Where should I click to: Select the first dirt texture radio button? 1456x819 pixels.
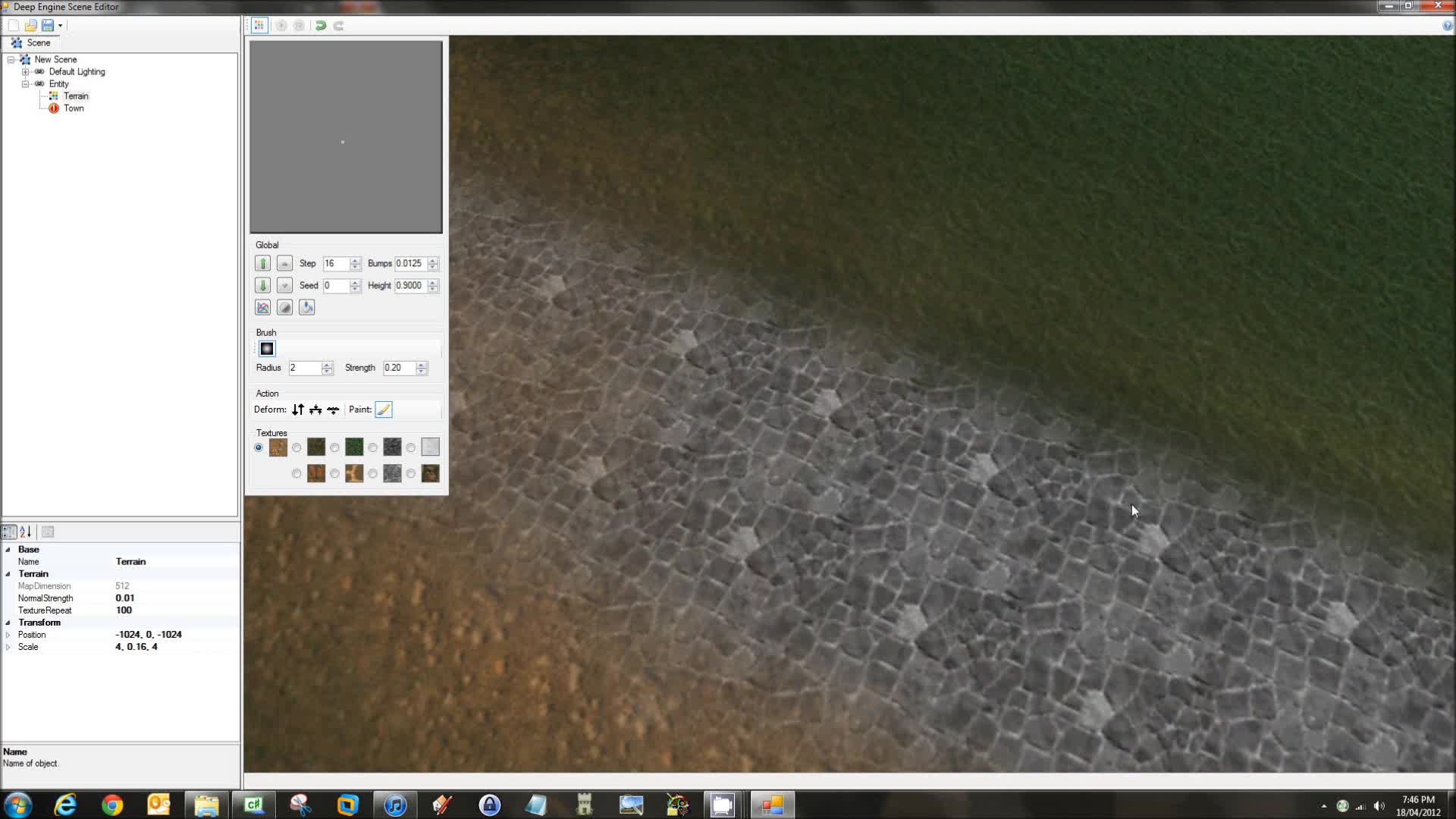259,447
